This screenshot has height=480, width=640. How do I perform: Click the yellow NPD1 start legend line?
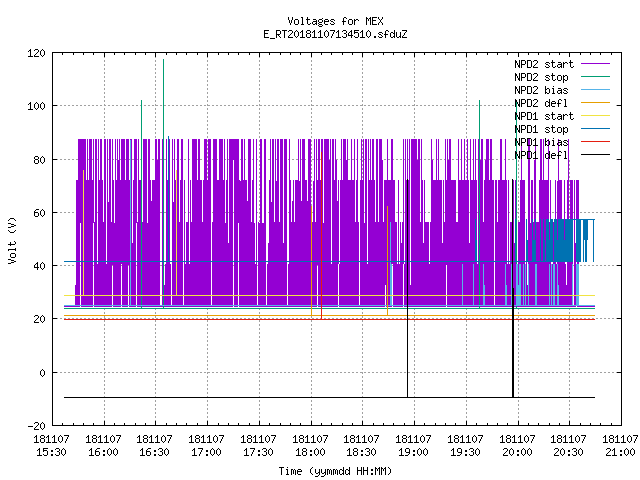coord(595,116)
